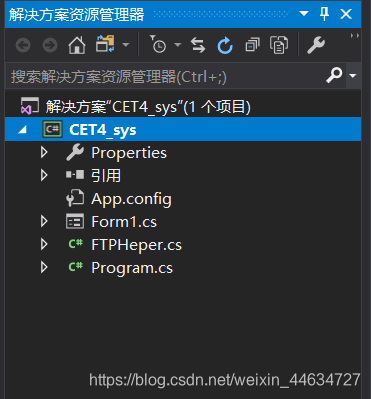
Task: Click the Home icon in toolbar
Action: 77,45
